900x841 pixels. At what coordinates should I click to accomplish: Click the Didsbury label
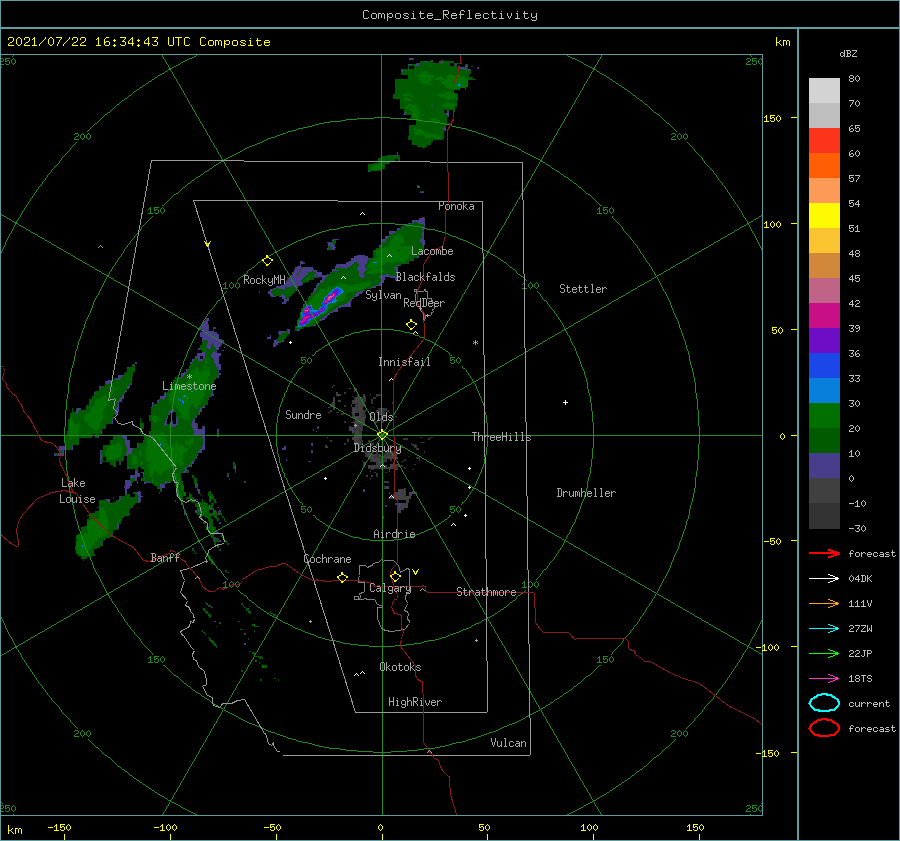click(x=377, y=448)
